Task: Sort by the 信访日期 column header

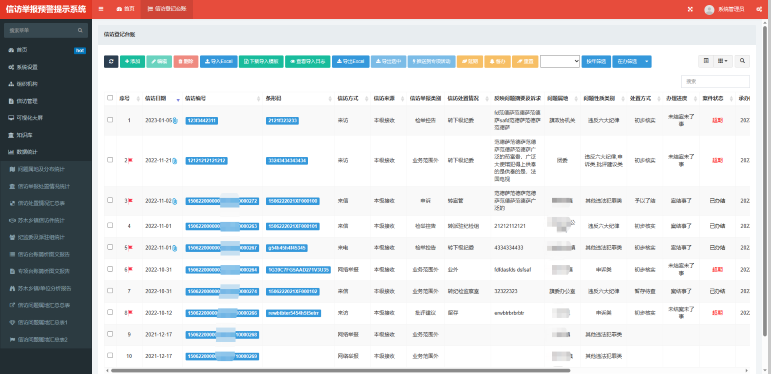Action: point(162,98)
